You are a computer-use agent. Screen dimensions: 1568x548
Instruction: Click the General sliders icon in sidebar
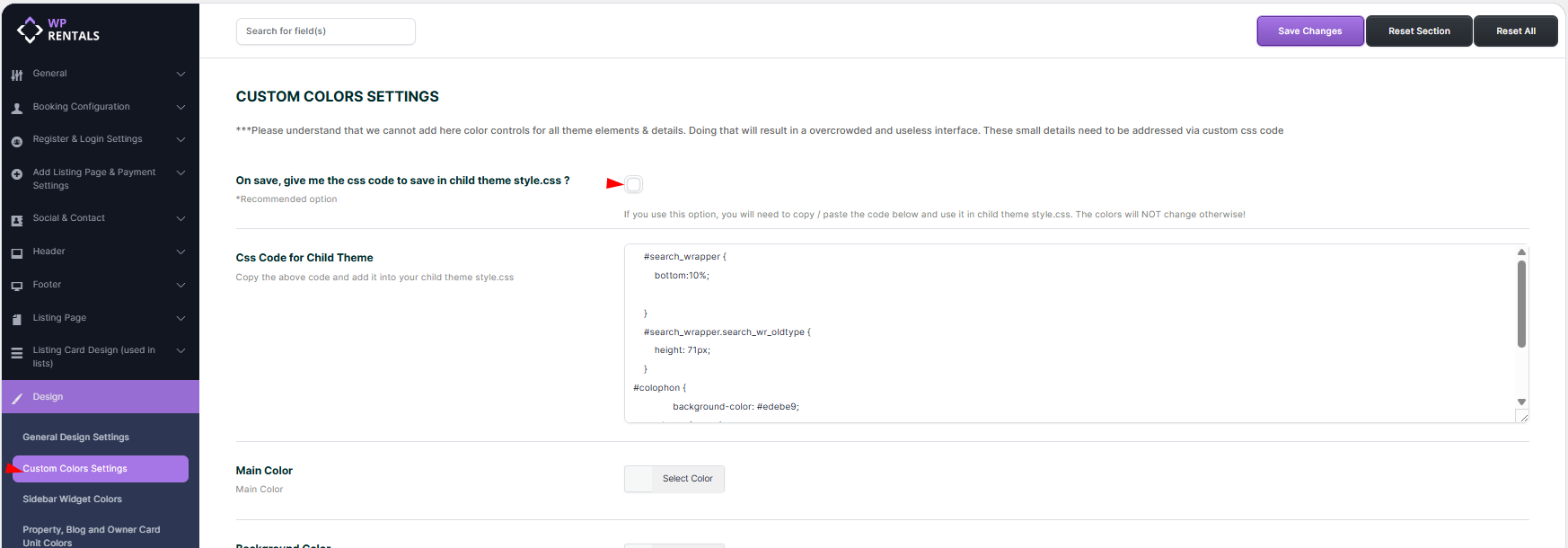pyautogui.click(x=16, y=75)
